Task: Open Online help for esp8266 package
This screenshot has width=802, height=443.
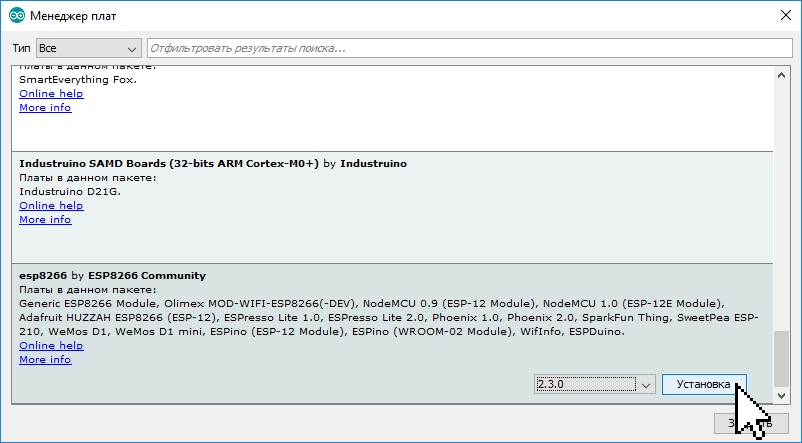Action: [x=51, y=346]
